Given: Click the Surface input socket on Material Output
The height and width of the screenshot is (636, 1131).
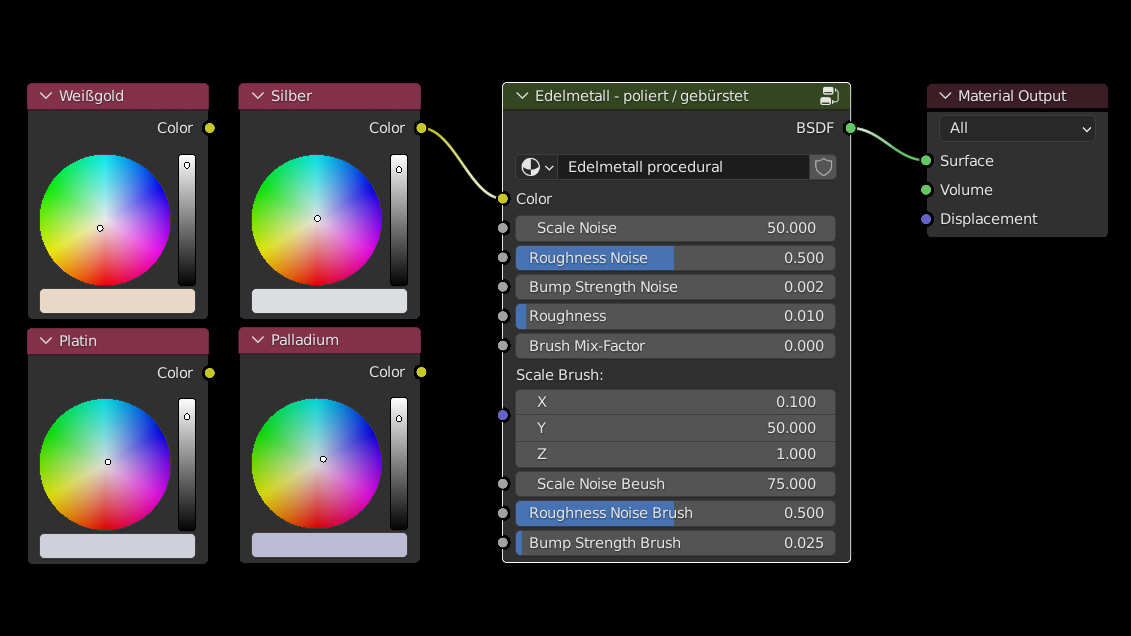Looking at the screenshot, I should 926,161.
